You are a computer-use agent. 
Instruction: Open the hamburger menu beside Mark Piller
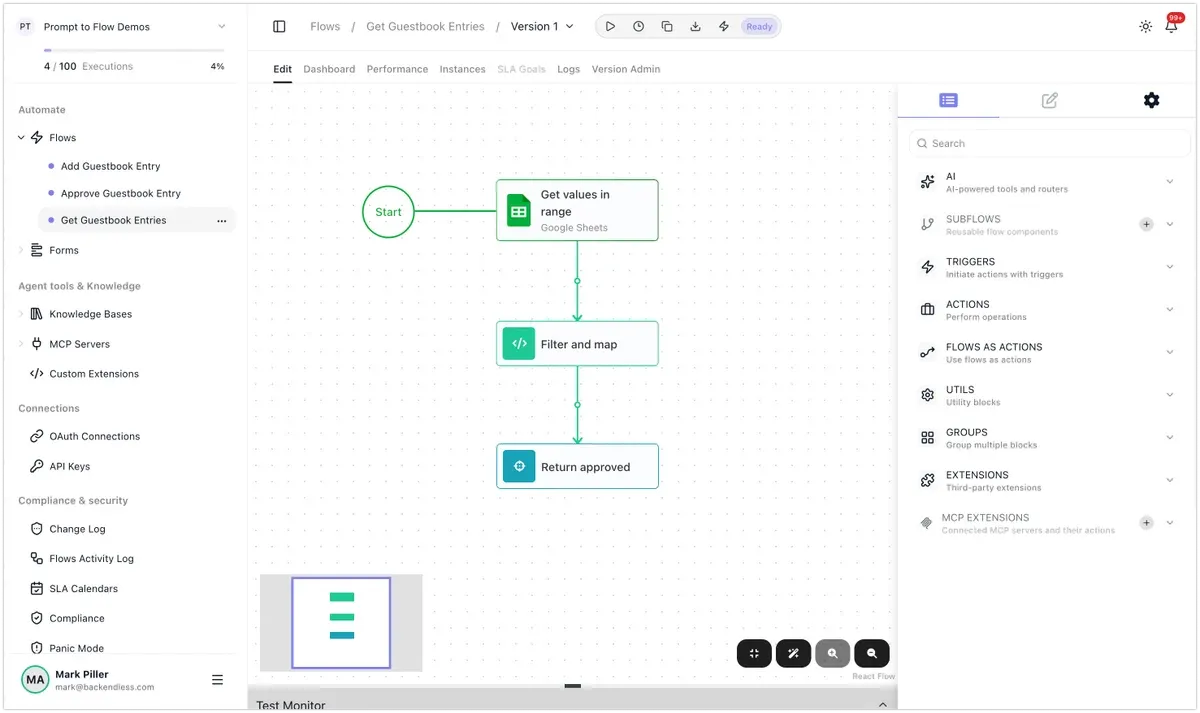click(x=217, y=680)
